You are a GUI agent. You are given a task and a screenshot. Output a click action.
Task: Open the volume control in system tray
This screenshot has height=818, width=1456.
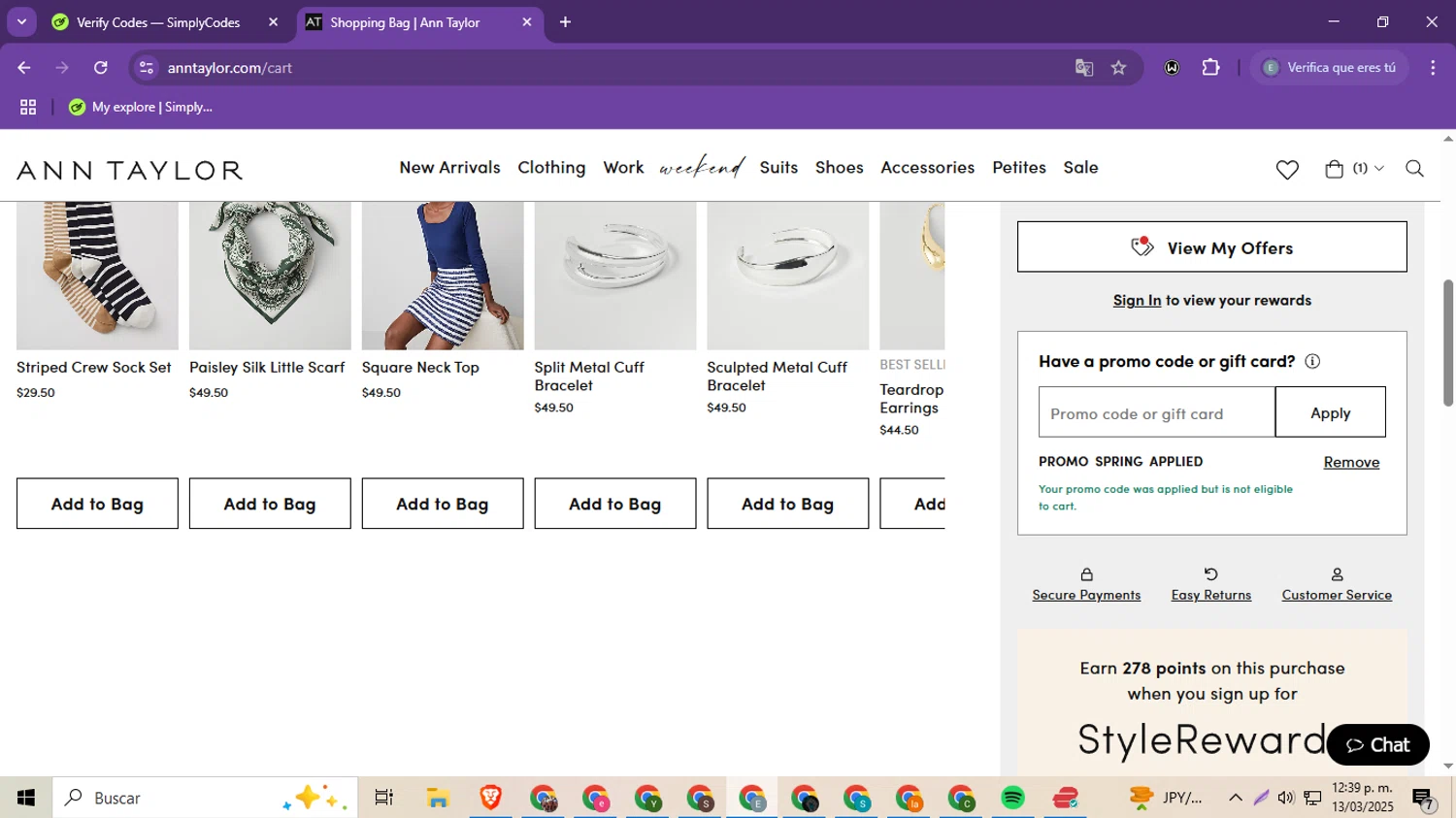click(1286, 798)
